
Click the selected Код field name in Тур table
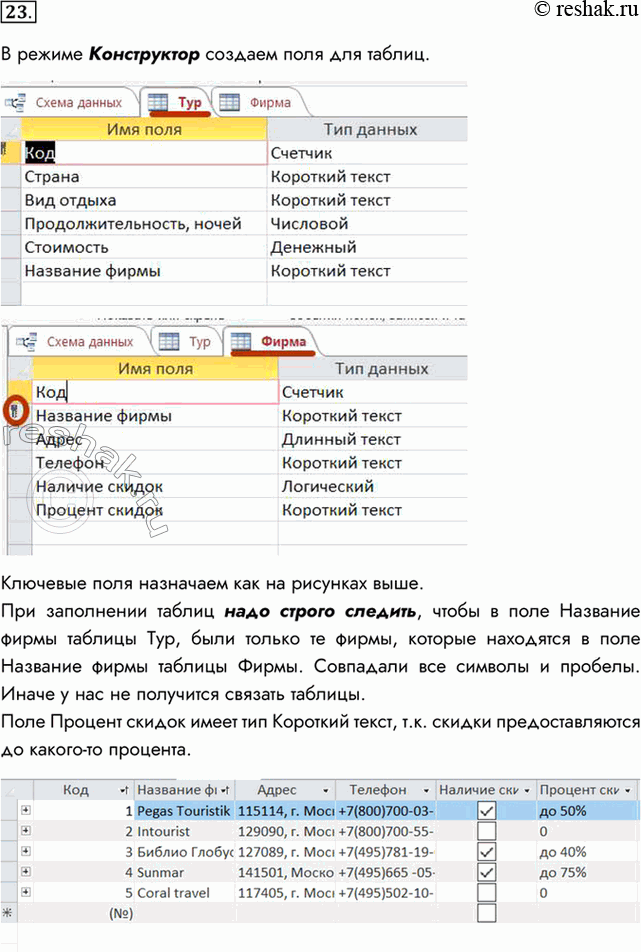144,152
